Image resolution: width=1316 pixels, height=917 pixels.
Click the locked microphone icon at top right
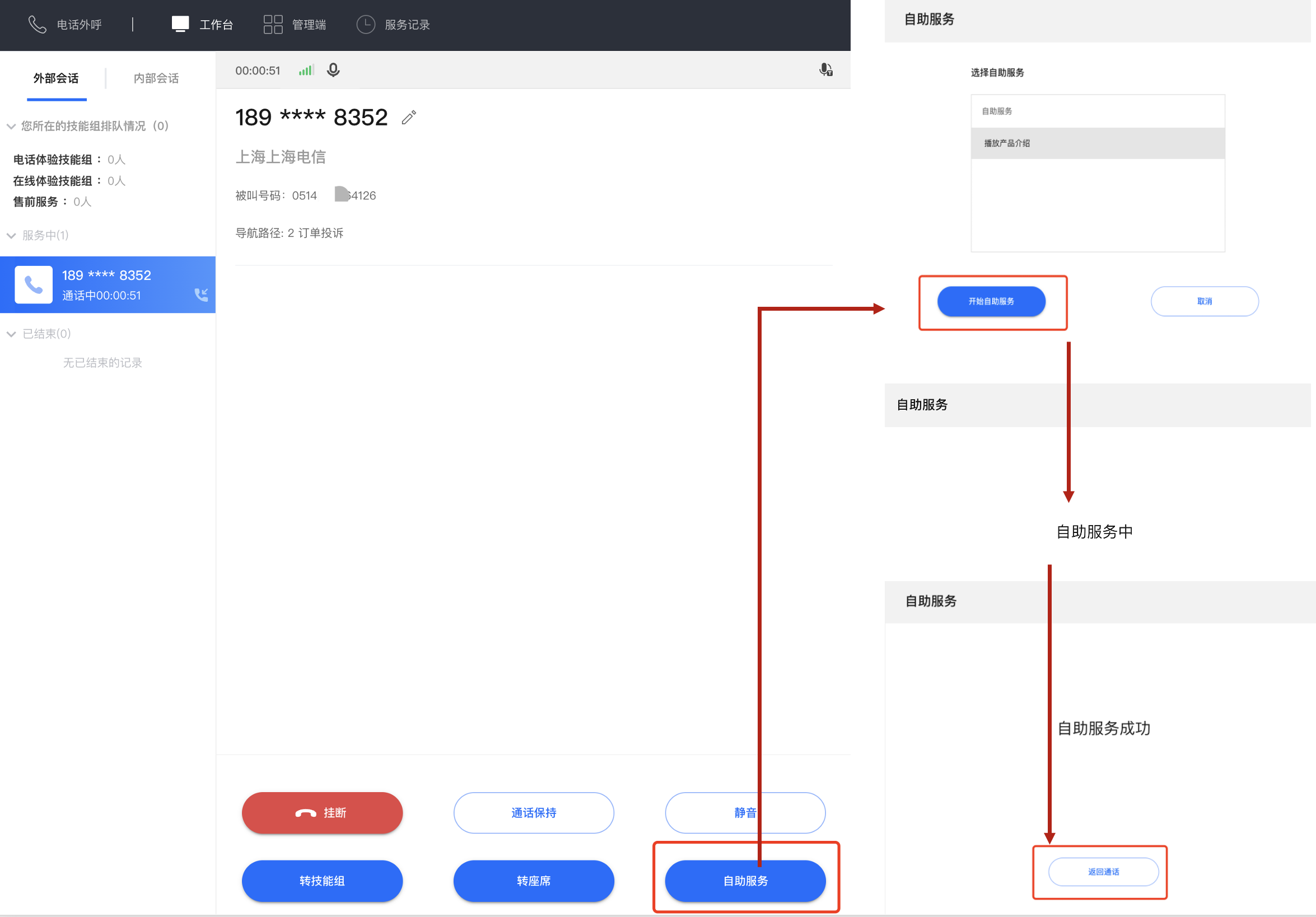[x=825, y=70]
